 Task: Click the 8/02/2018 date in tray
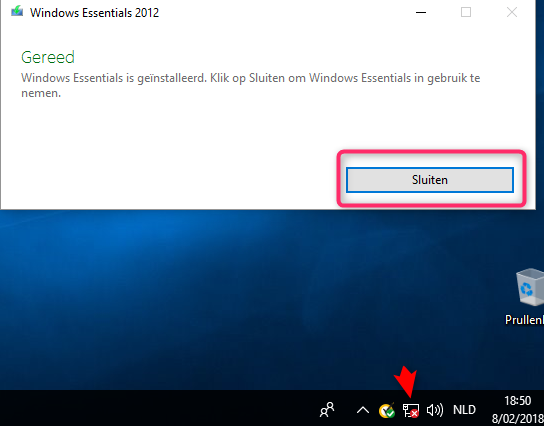point(518,419)
